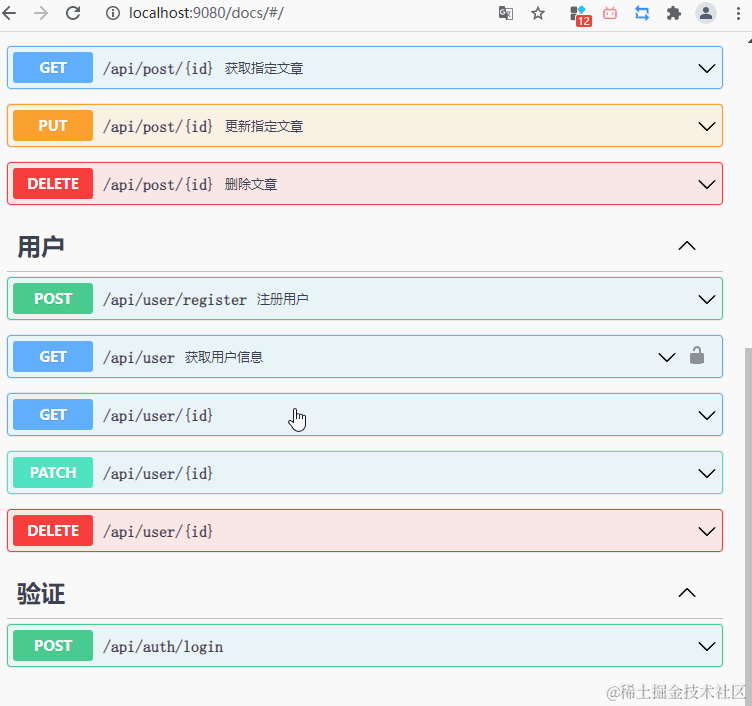
Task: Expand GET /api/post/{id} chevron
Action: click(x=706, y=68)
